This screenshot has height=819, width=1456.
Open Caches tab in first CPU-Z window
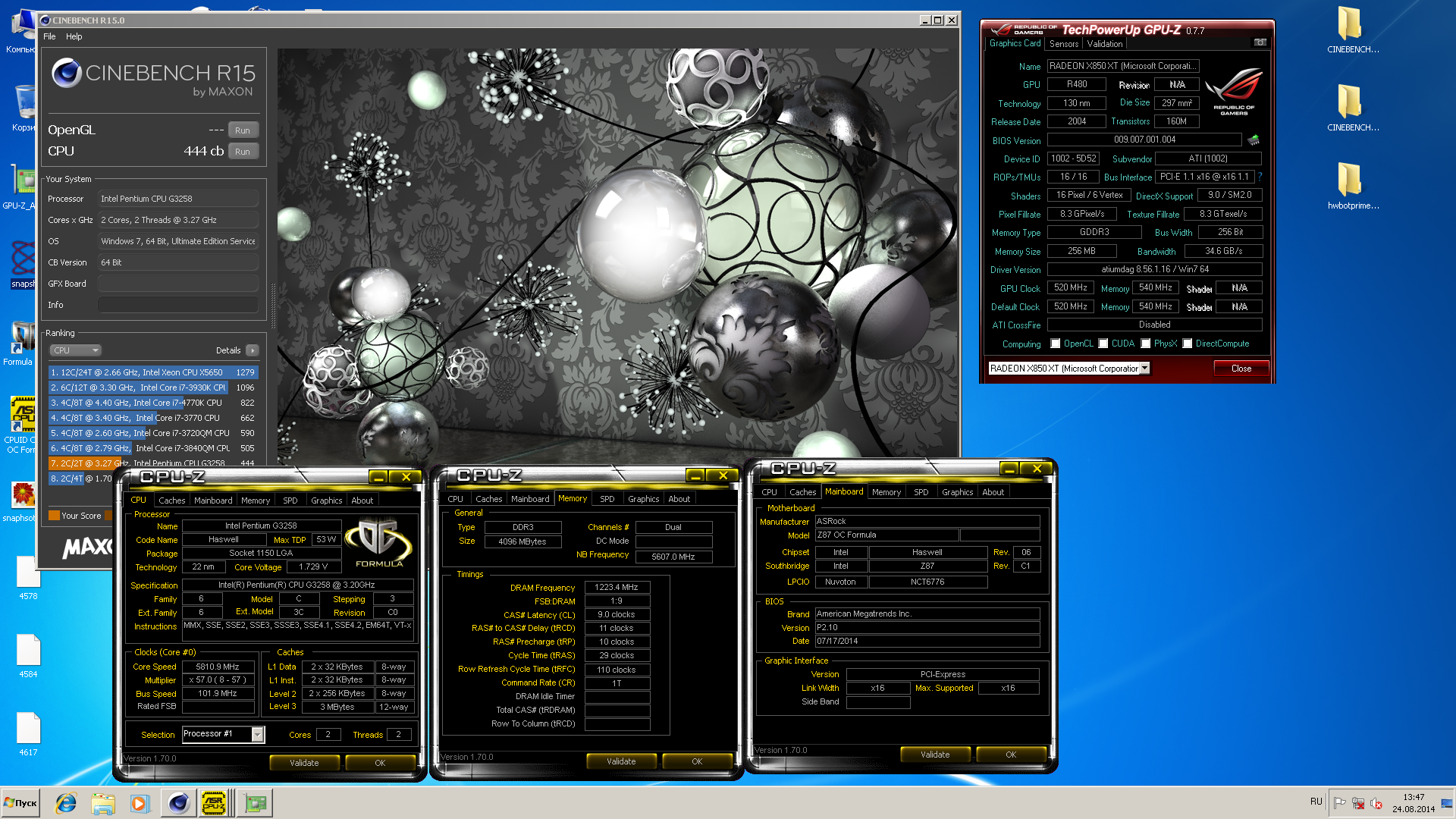coord(171,500)
